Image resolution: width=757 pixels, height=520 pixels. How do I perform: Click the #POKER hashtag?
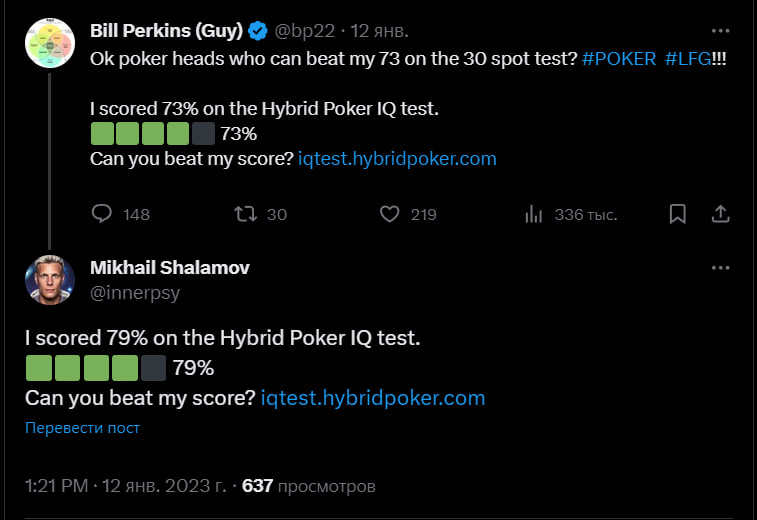[x=620, y=59]
